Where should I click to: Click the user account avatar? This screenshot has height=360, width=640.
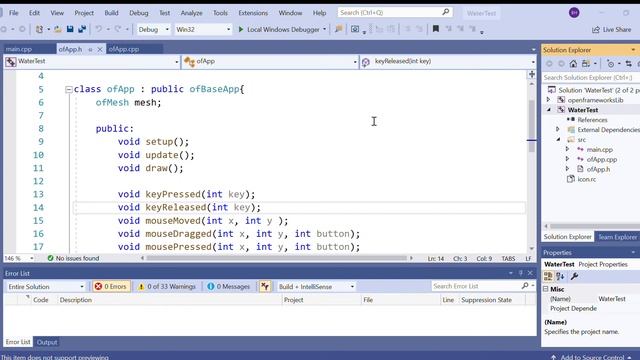click(574, 13)
